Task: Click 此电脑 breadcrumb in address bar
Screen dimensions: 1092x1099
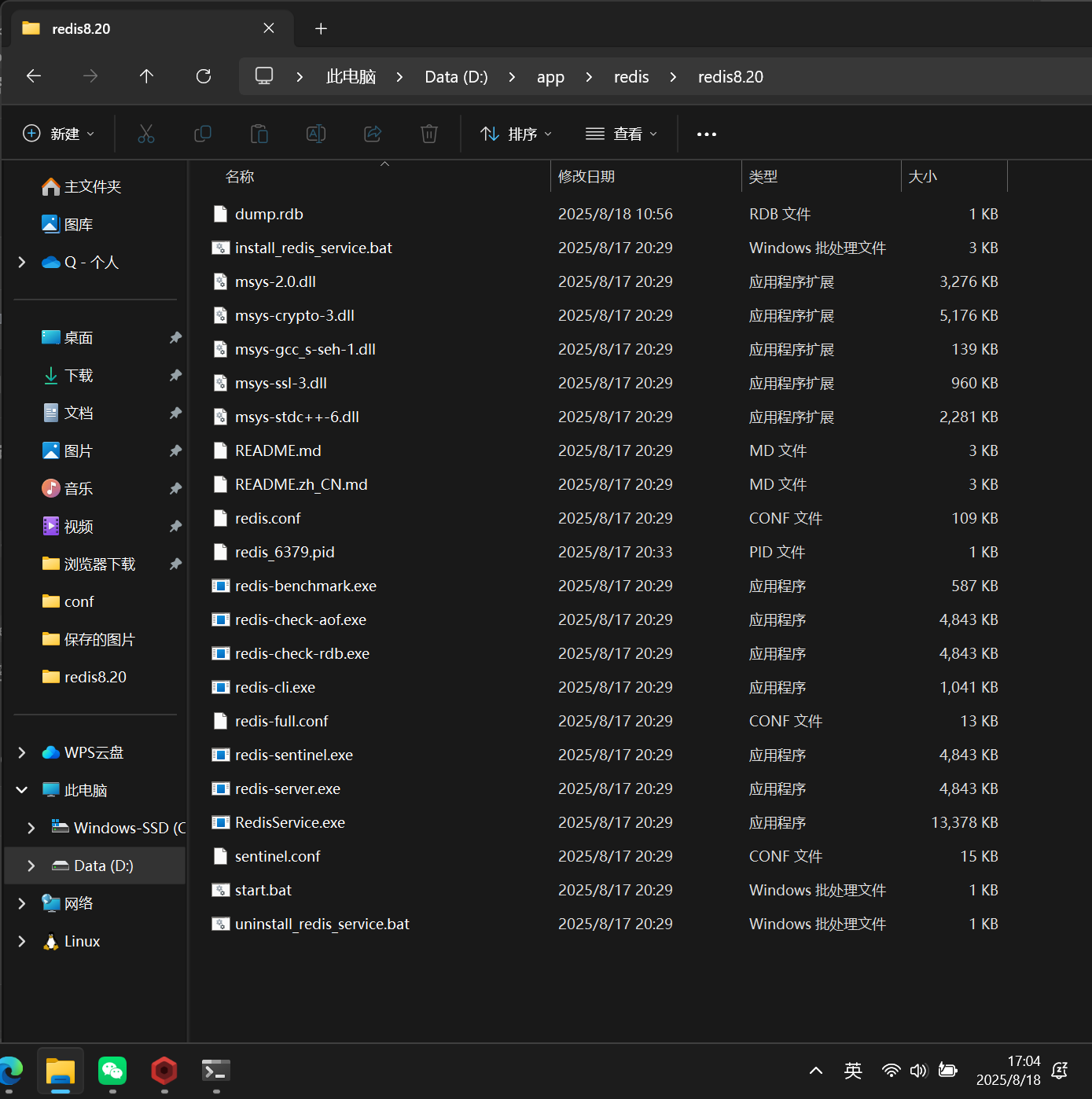Action: coord(351,76)
